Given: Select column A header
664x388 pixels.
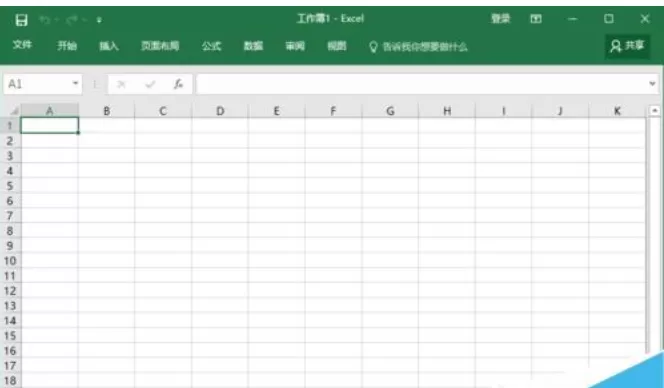Looking at the screenshot, I should [50, 111].
